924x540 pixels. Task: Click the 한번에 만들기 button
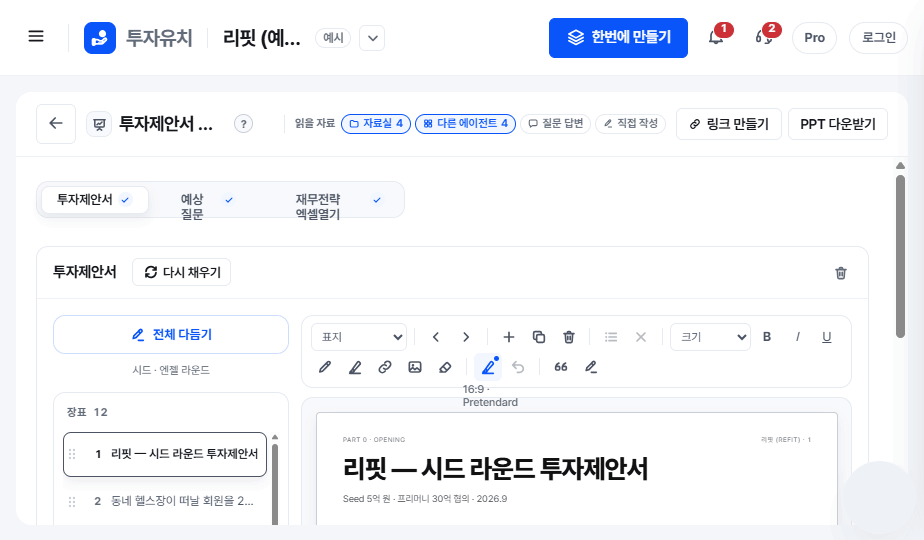coord(618,38)
